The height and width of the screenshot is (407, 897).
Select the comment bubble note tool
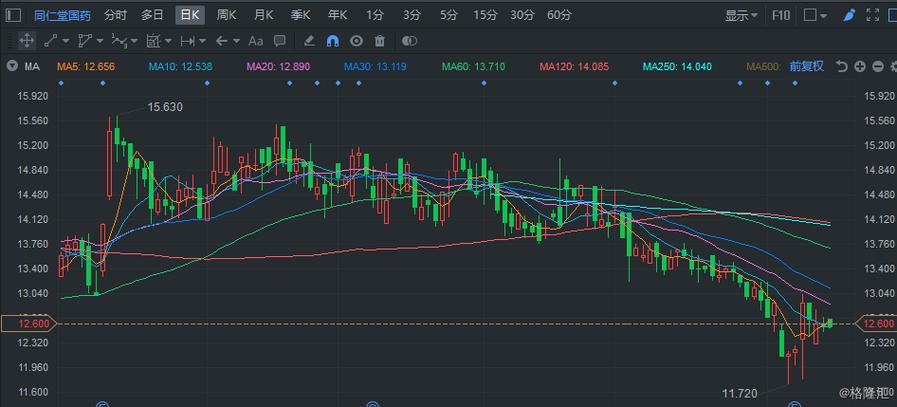click(x=280, y=41)
